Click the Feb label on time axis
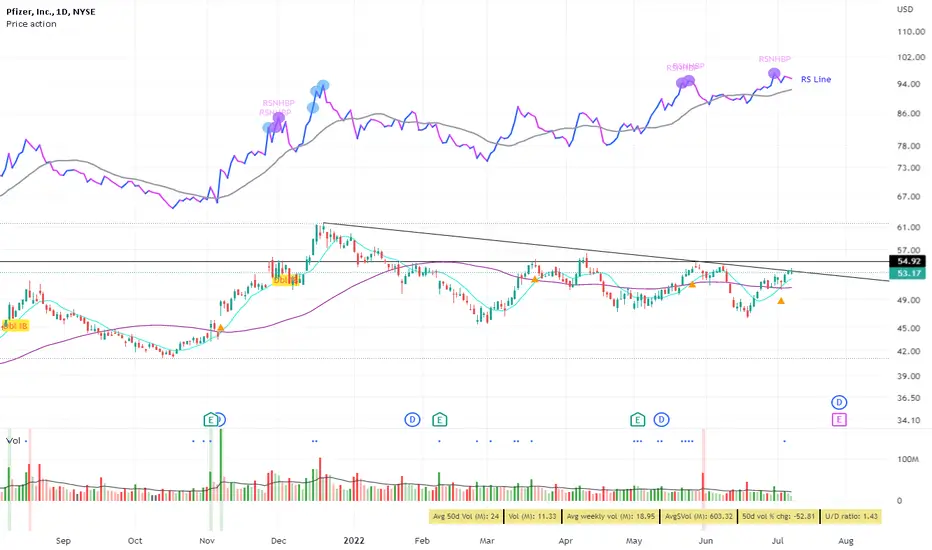The height and width of the screenshot is (550, 932). pos(421,540)
